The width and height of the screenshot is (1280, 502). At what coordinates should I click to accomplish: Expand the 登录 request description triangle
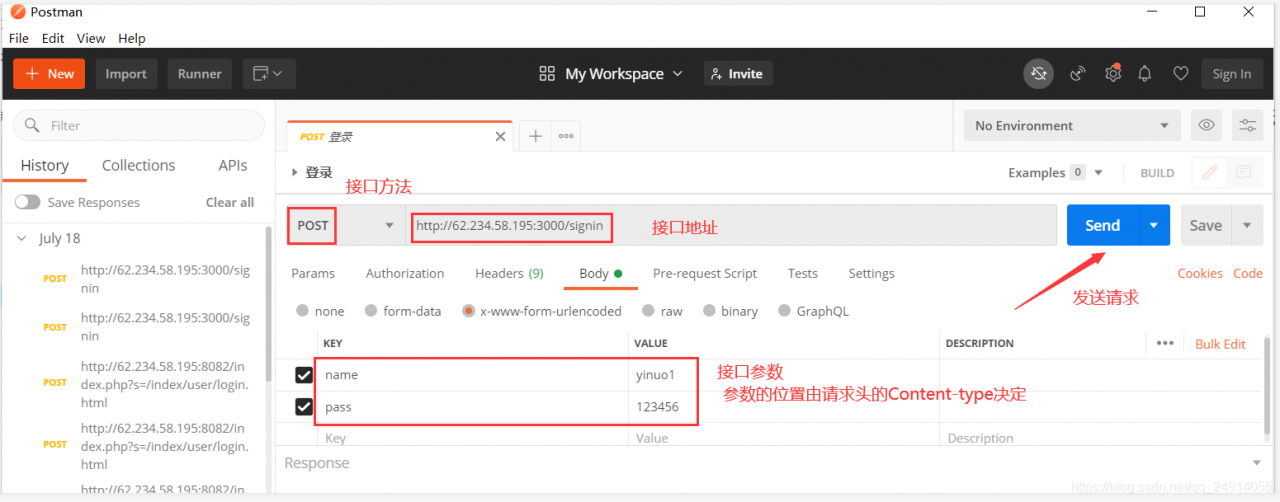tap(295, 172)
